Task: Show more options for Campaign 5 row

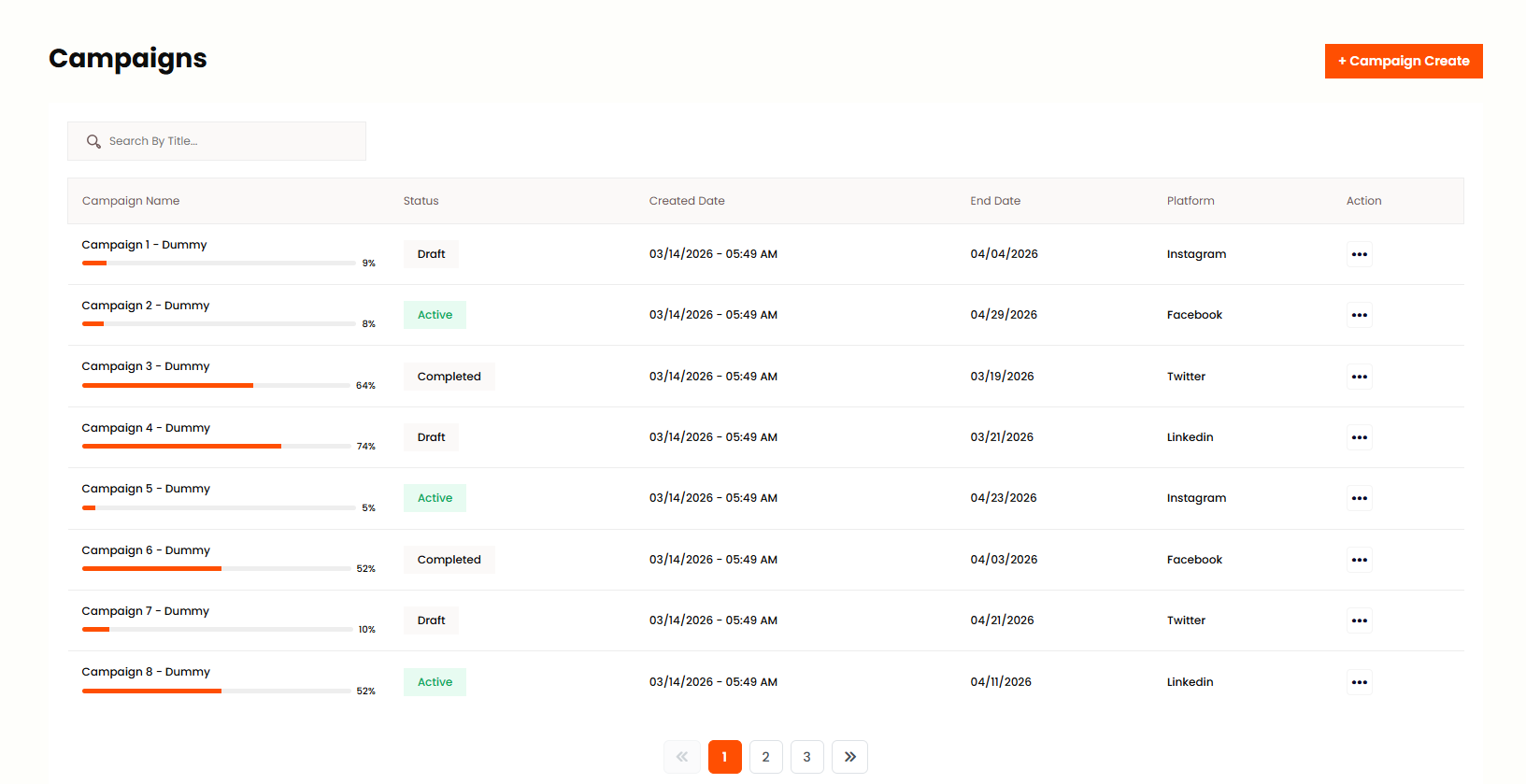Action: point(1359,498)
